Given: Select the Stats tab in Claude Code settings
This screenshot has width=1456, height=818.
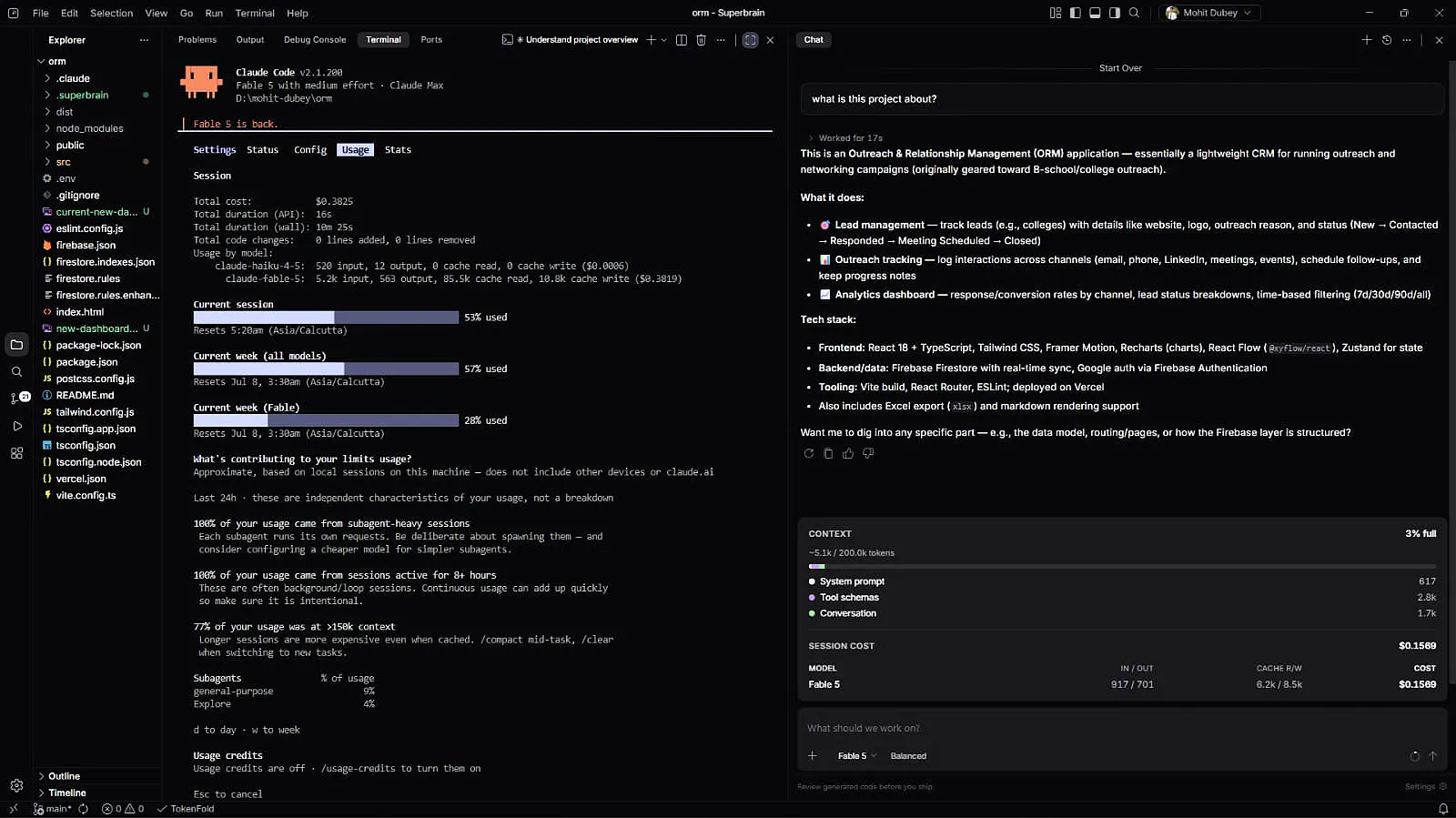Looking at the screenshot, I should (x=398, y=150).
